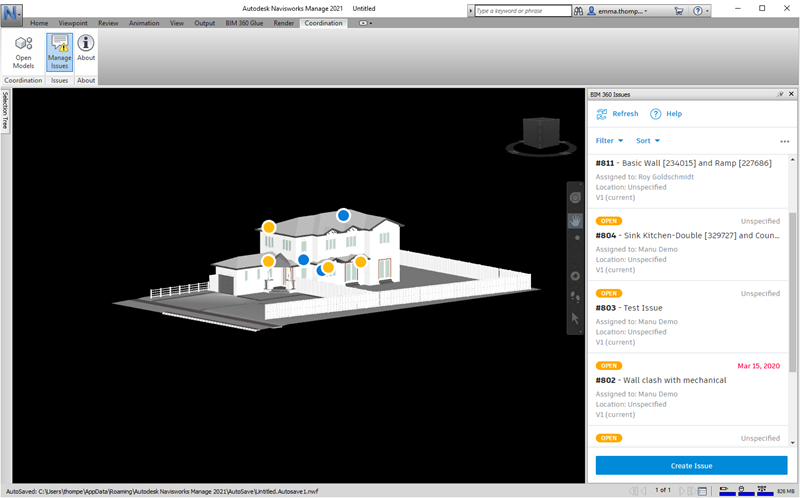Viewport: 800px width, 498px height.
Task: Click the OPEN badge on issue #803
Action: 609,293
